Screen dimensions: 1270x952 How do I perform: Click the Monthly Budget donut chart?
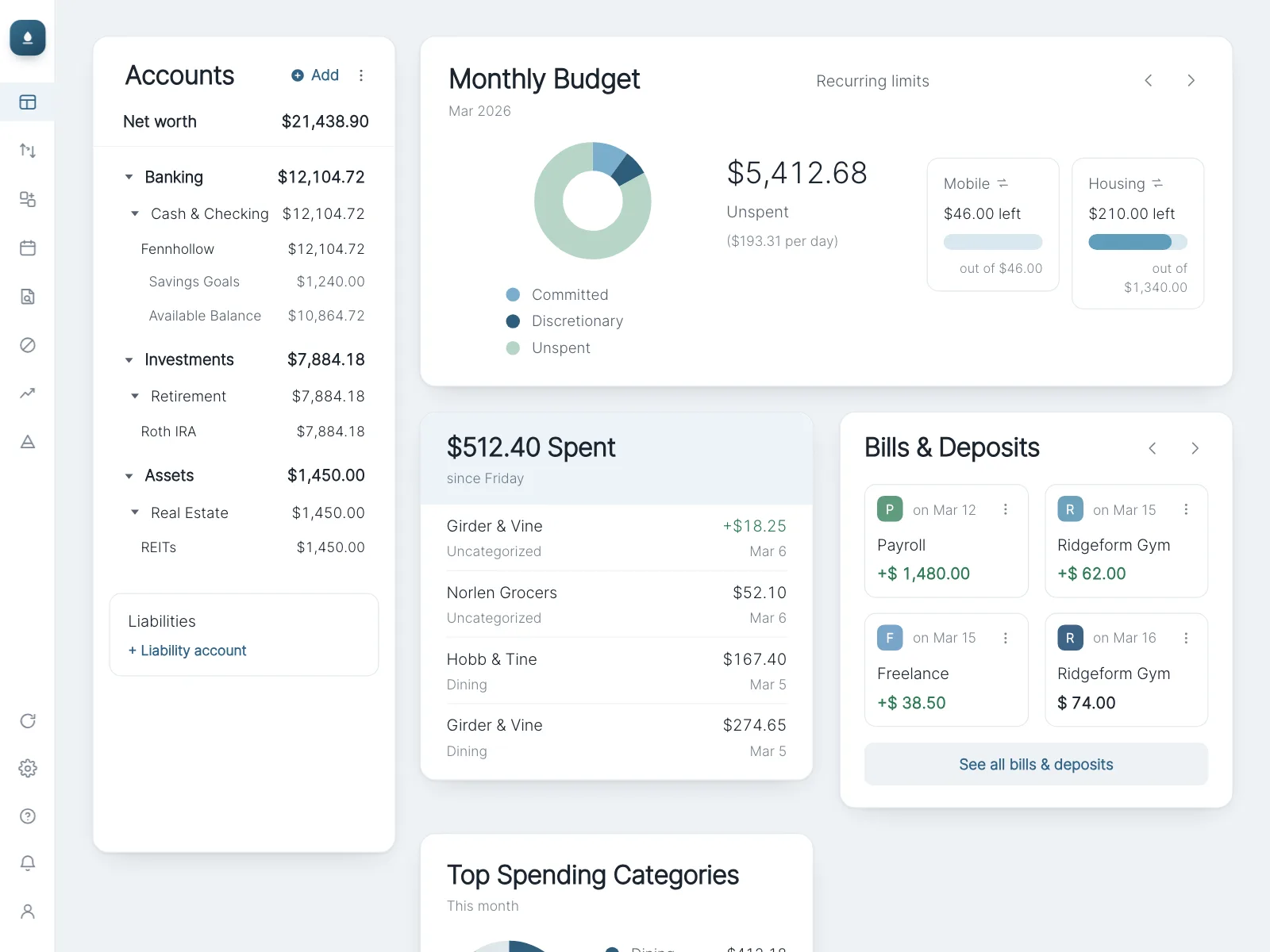(593, 201)
